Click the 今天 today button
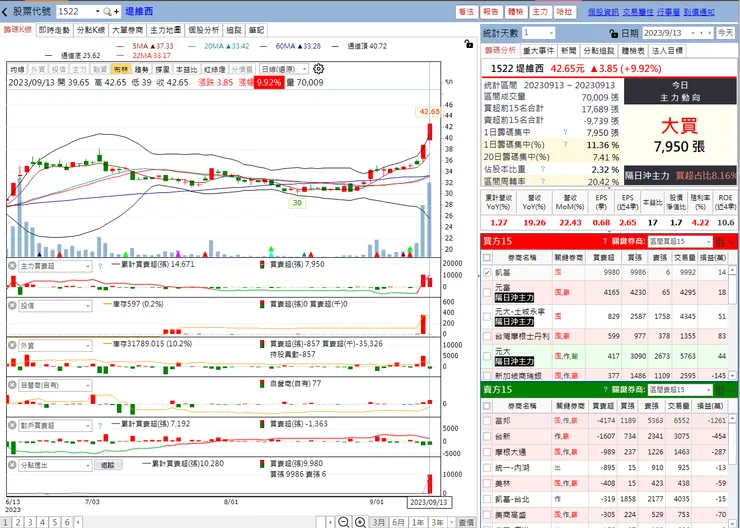 tap(725, 33)
